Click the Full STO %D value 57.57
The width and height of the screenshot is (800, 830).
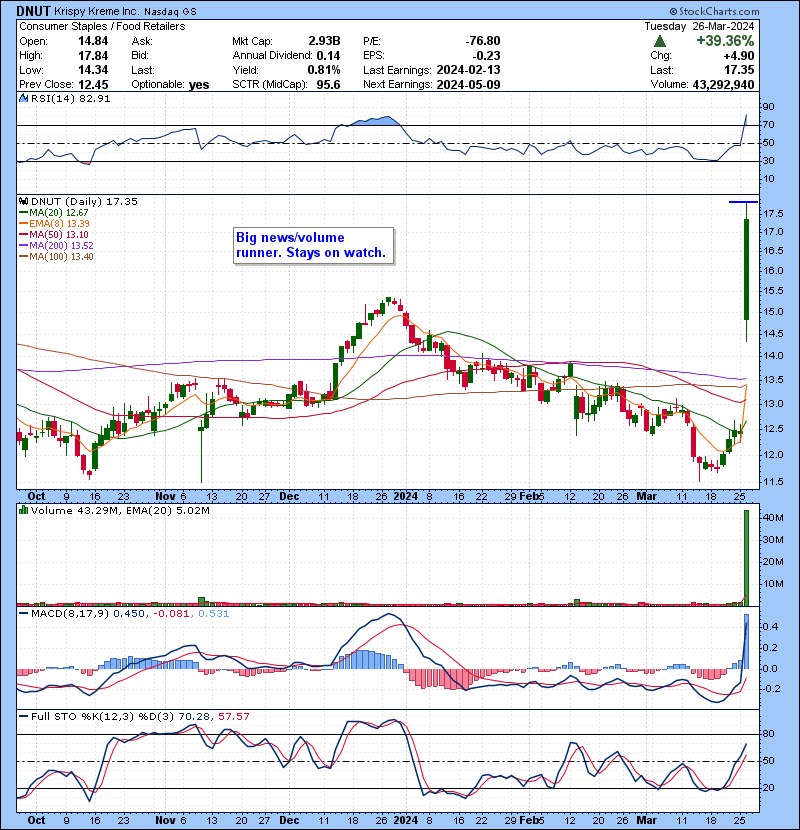coord(233,717)
